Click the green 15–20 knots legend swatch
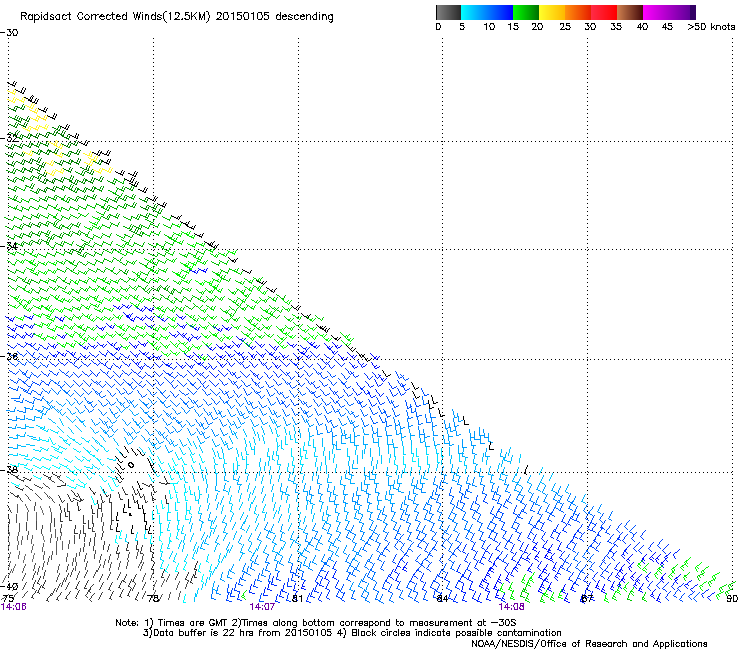The image size is (740, 650). tap(526, 12)
